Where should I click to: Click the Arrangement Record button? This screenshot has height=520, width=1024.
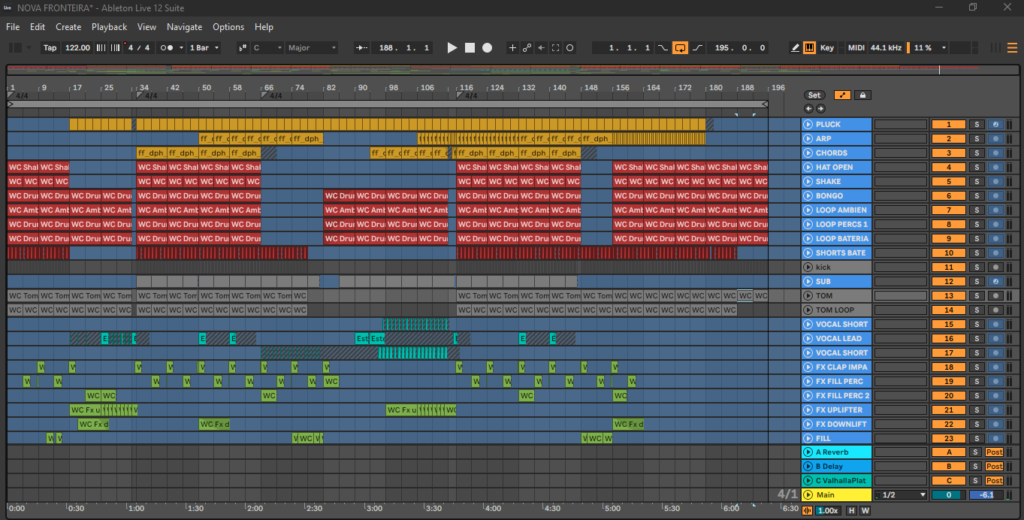(487, 47)
